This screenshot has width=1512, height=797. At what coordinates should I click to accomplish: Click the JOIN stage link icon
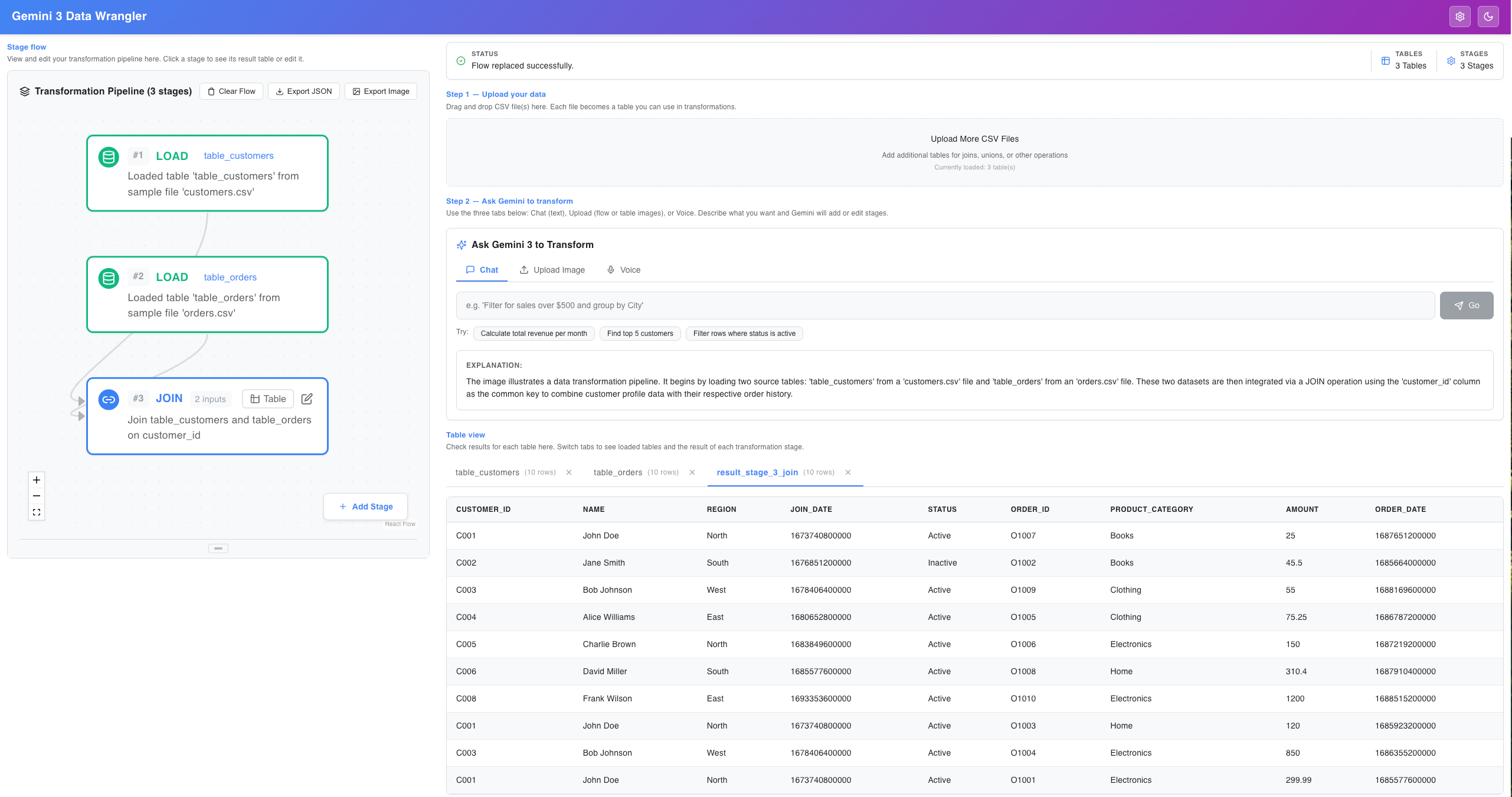109,400
